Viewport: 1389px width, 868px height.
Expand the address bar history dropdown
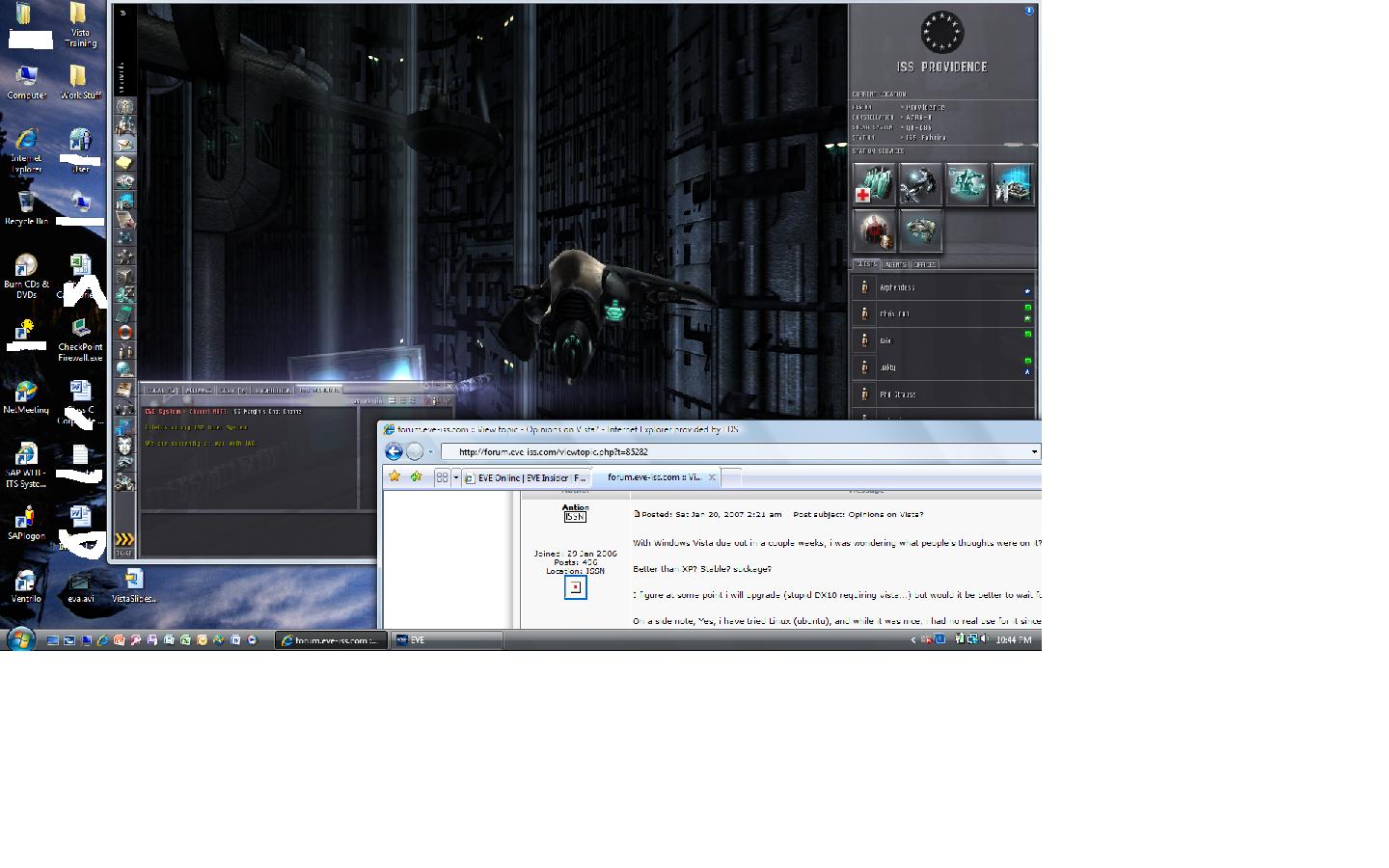1034,451
